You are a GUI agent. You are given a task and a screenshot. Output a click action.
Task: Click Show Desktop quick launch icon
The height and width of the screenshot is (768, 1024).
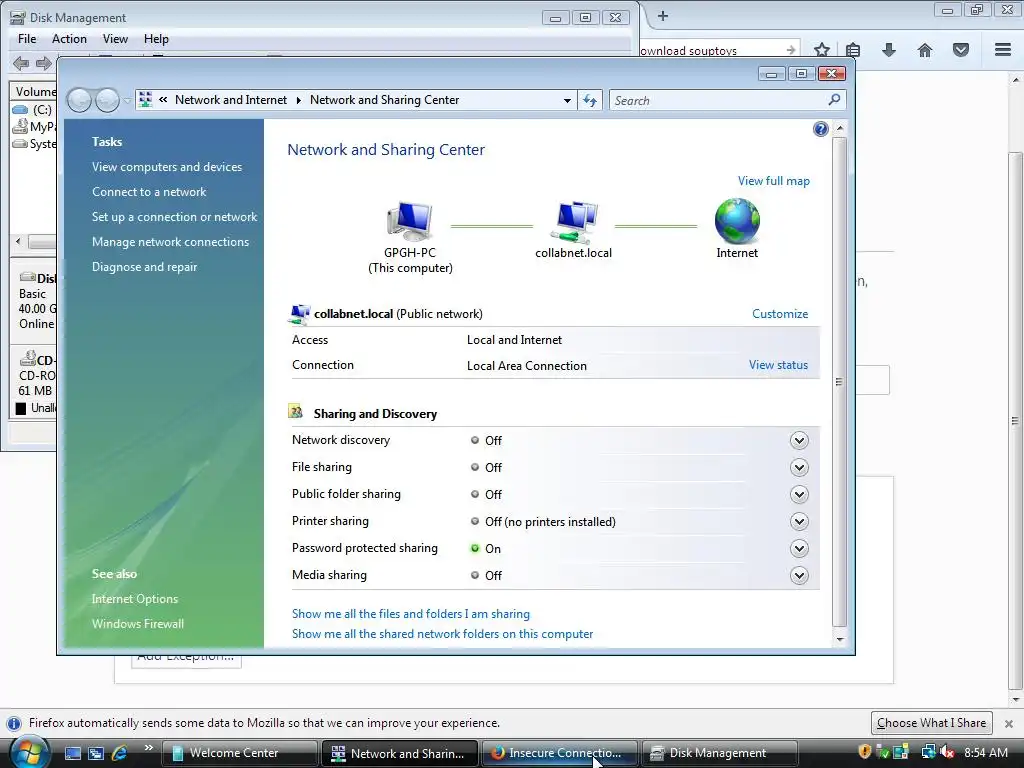(72, 753)
